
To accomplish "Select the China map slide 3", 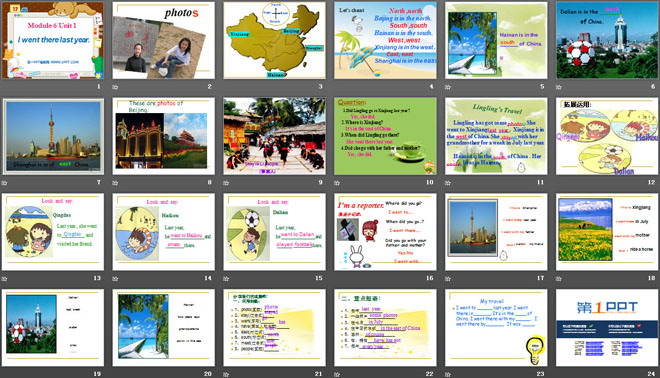I will click(x=274, y=40).
